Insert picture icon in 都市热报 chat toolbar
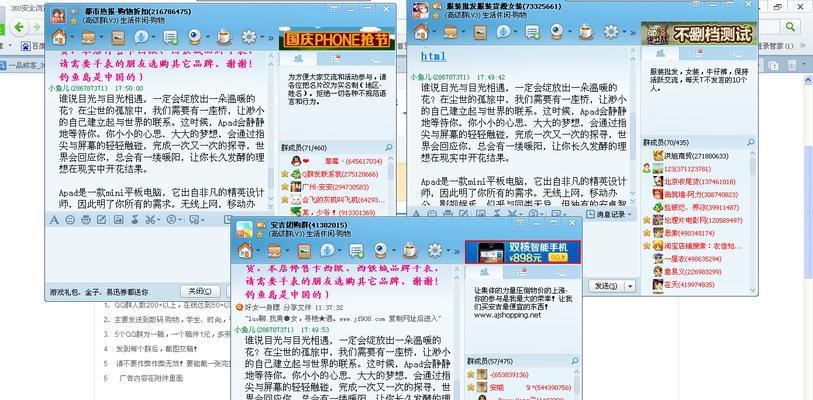The image size is (813, 400). (118, 219)
